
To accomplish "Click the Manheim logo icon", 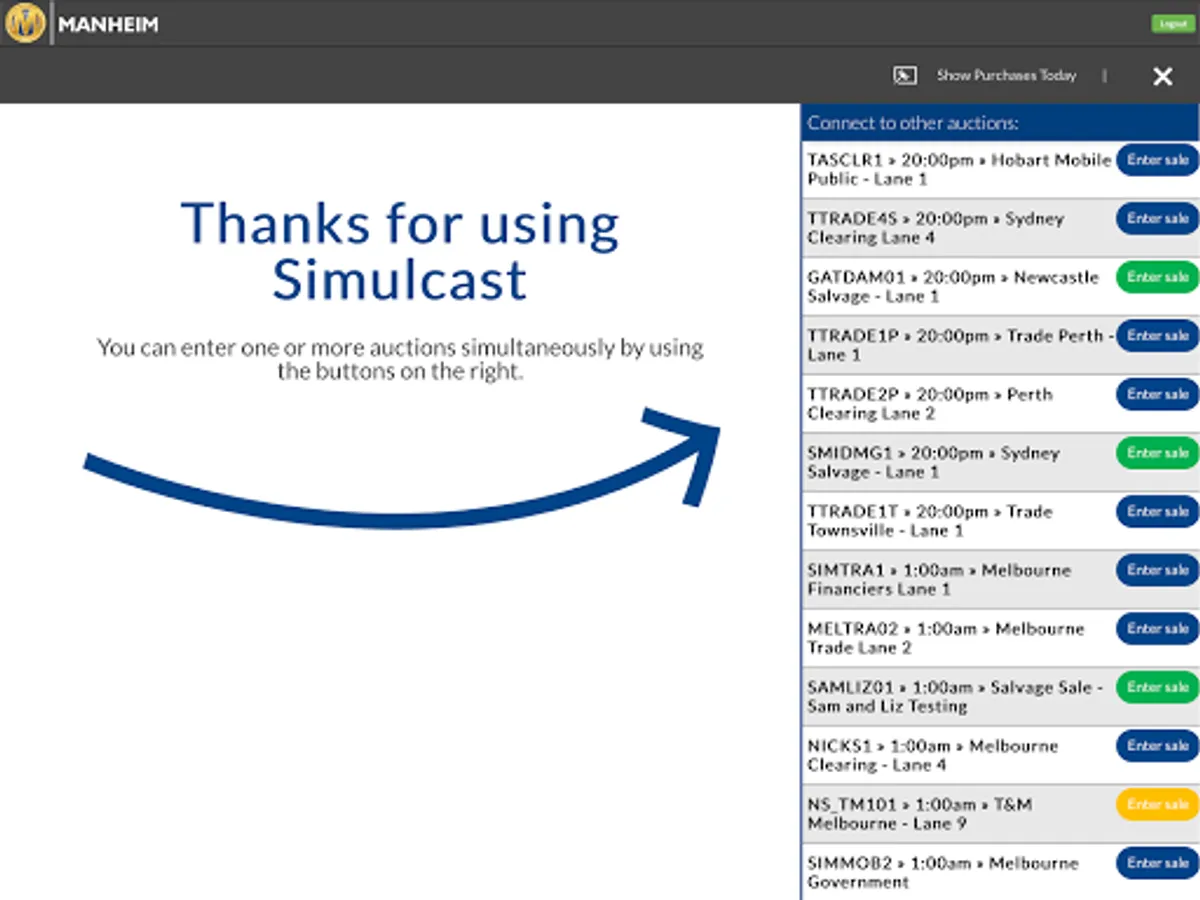I will coord(25,23).
